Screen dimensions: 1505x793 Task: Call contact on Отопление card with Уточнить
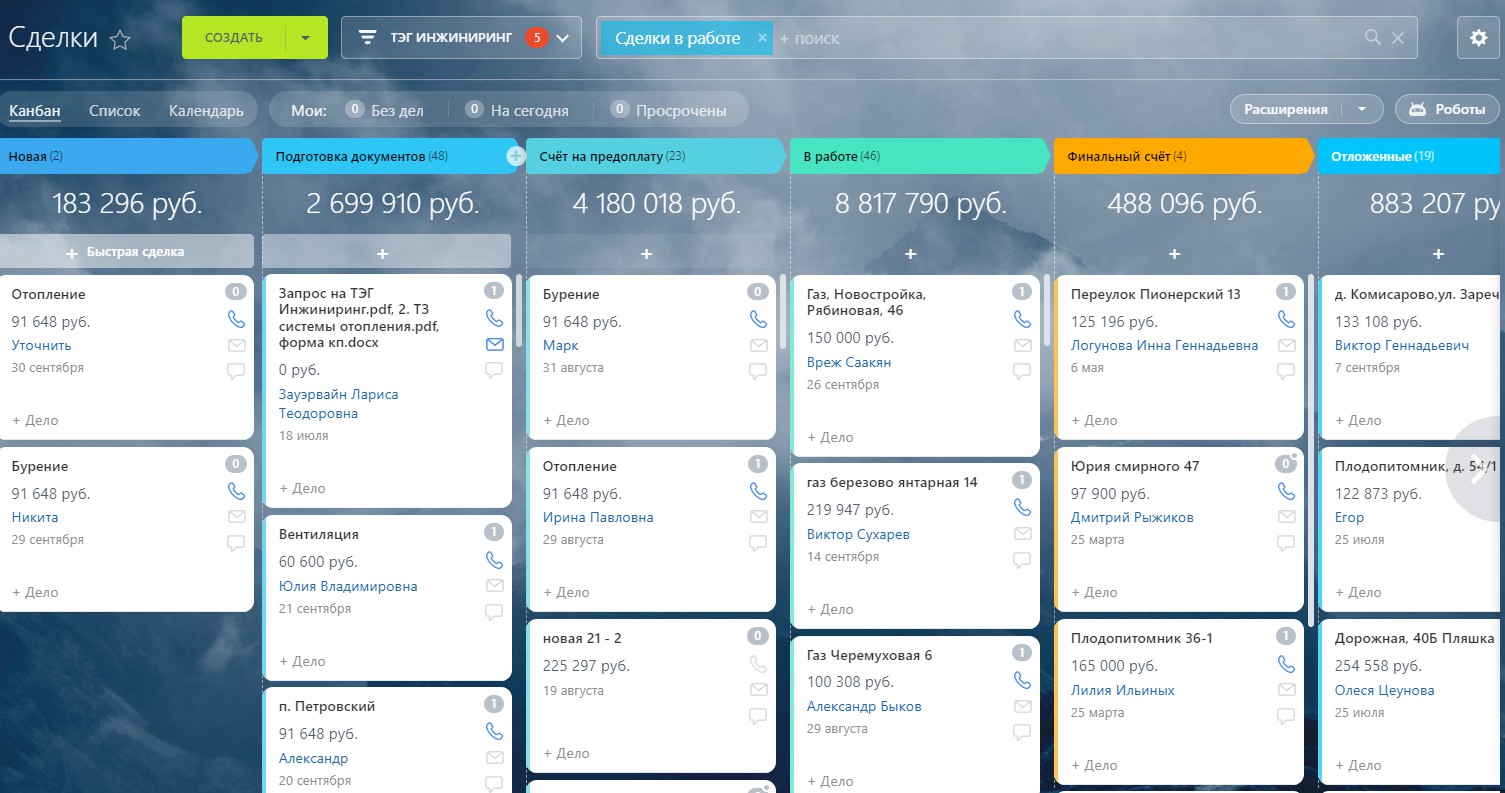coord(236,320)
